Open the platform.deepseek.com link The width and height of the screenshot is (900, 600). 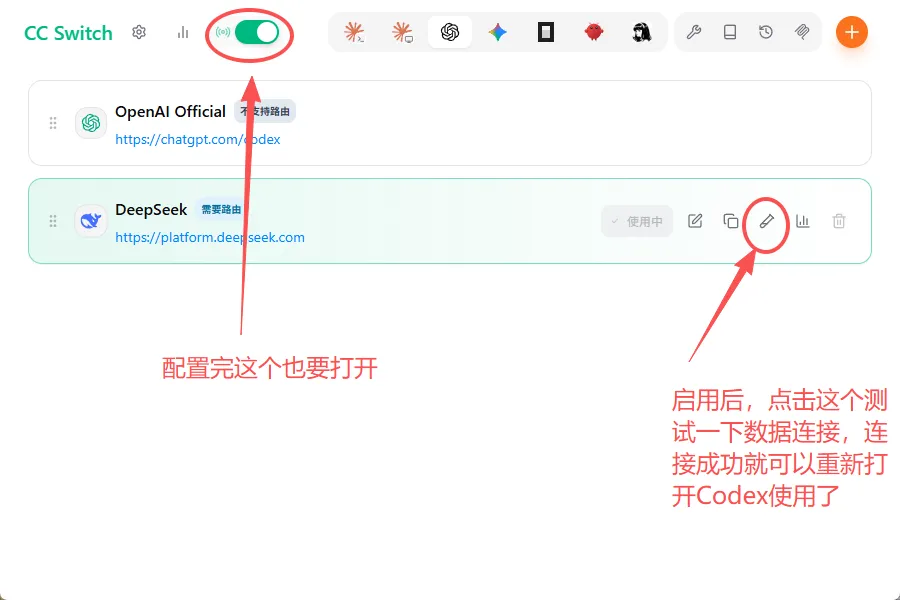(x=210, y=238)
